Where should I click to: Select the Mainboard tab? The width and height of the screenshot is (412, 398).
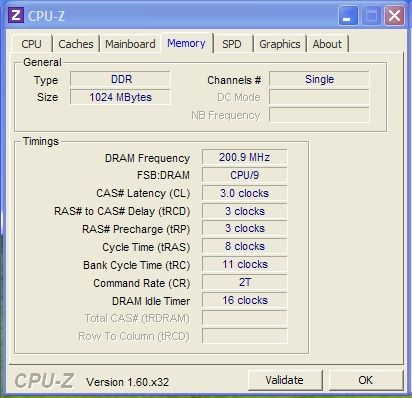point(130,44)
